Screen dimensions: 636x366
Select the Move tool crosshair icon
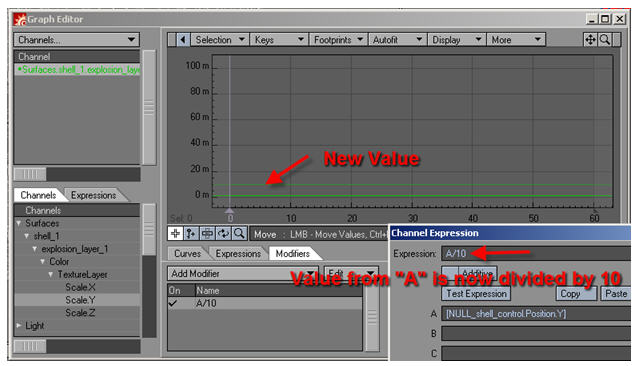click(175, 233)
